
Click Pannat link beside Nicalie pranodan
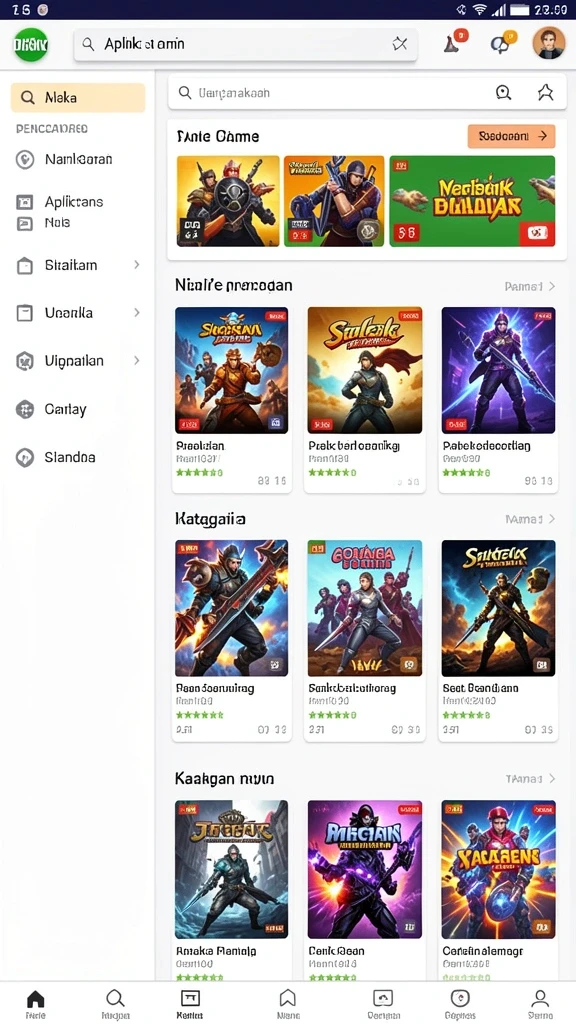(x=529, y=286)
